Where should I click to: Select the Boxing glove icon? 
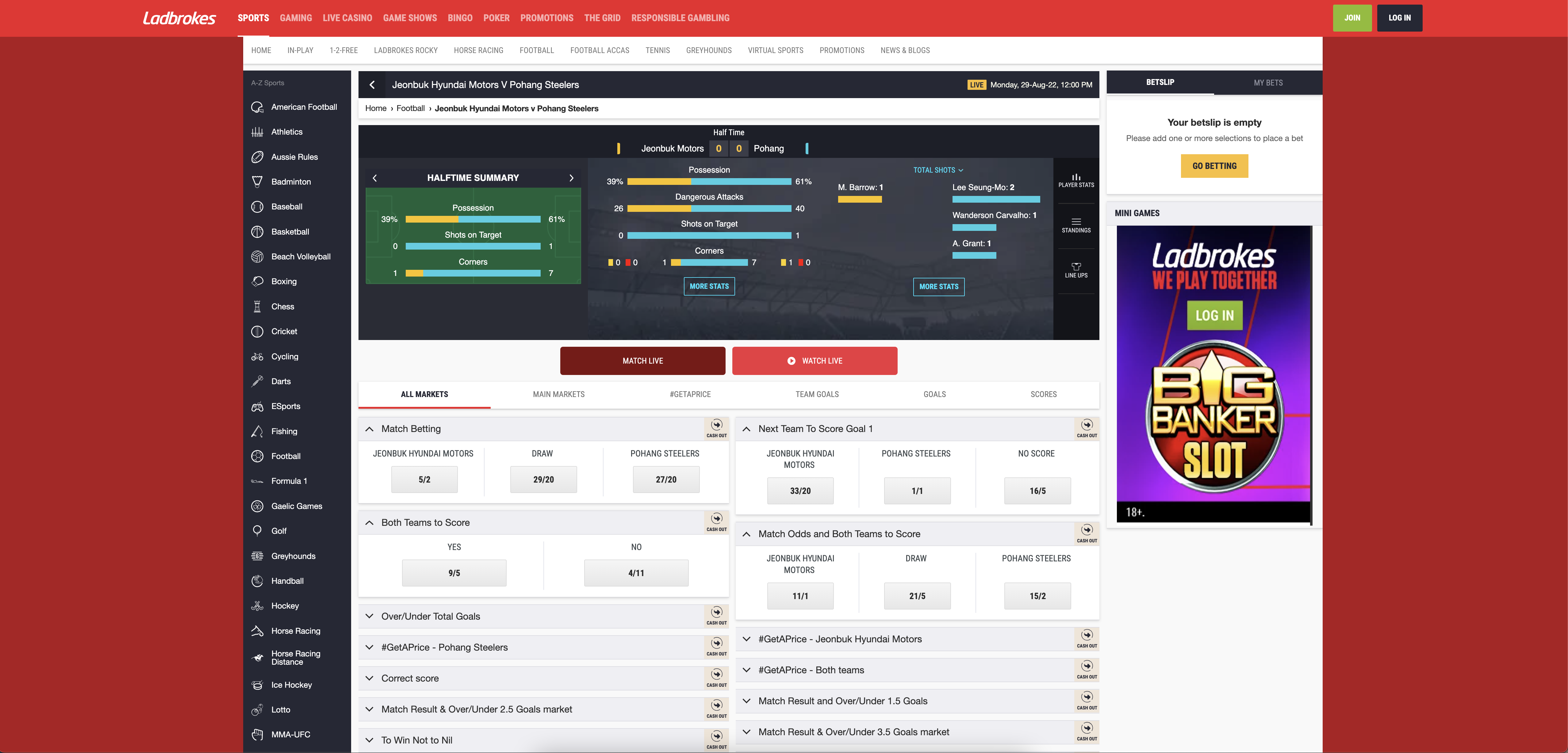click(258, 282)
